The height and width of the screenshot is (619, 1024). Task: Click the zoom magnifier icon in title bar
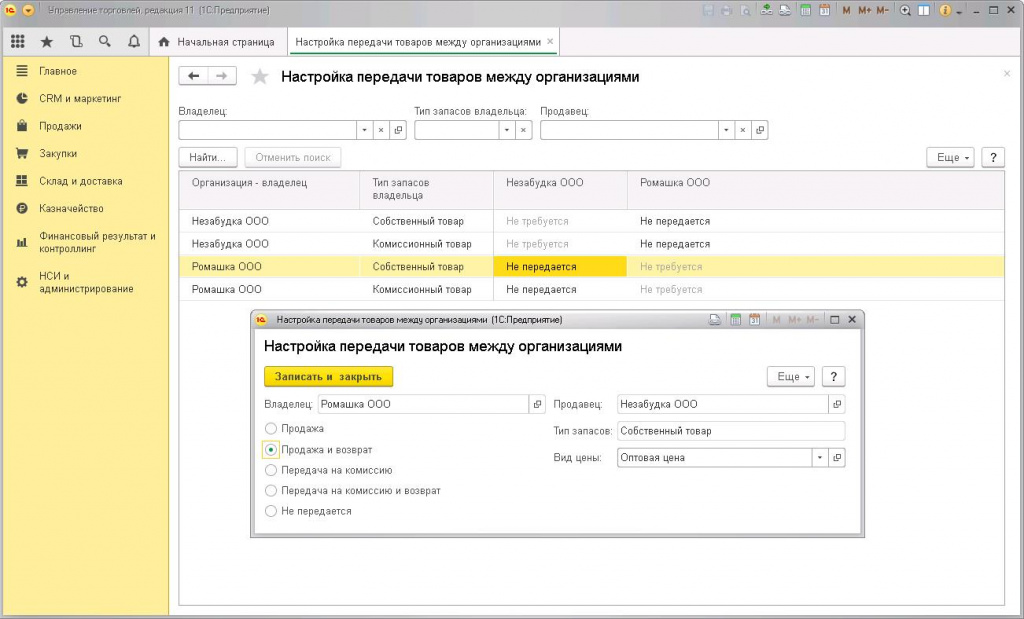click(x=905, y=10)
